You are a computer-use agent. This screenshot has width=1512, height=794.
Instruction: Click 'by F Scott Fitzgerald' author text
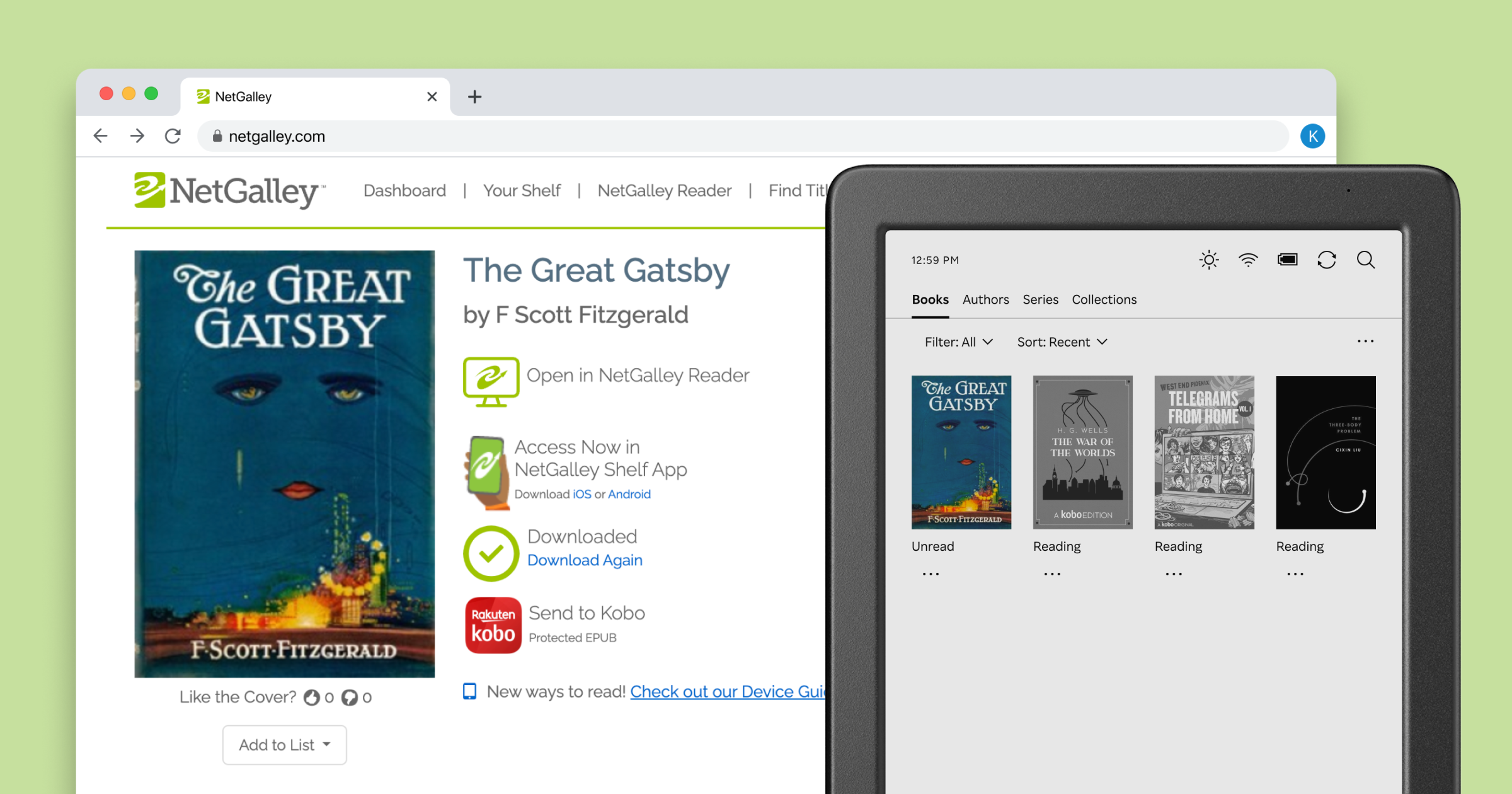(576, 315)
